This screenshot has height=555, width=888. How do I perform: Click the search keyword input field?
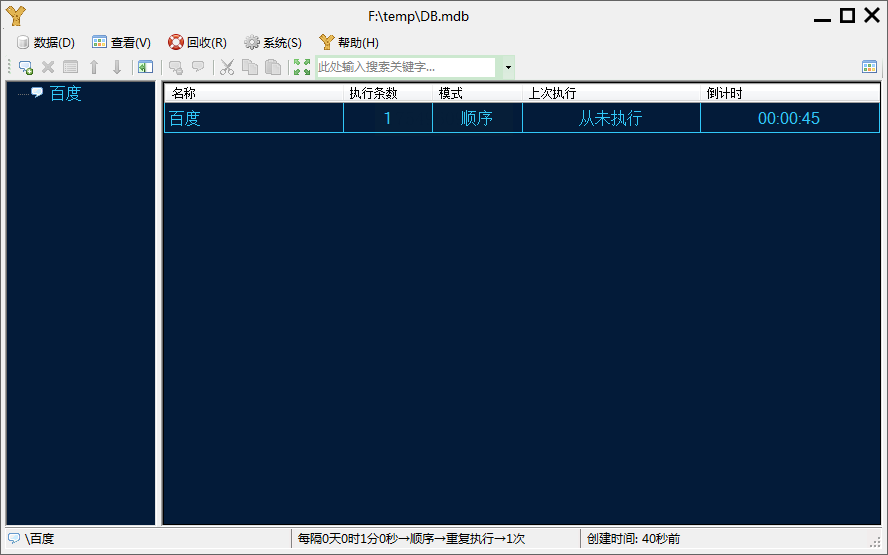coord(405,67)
